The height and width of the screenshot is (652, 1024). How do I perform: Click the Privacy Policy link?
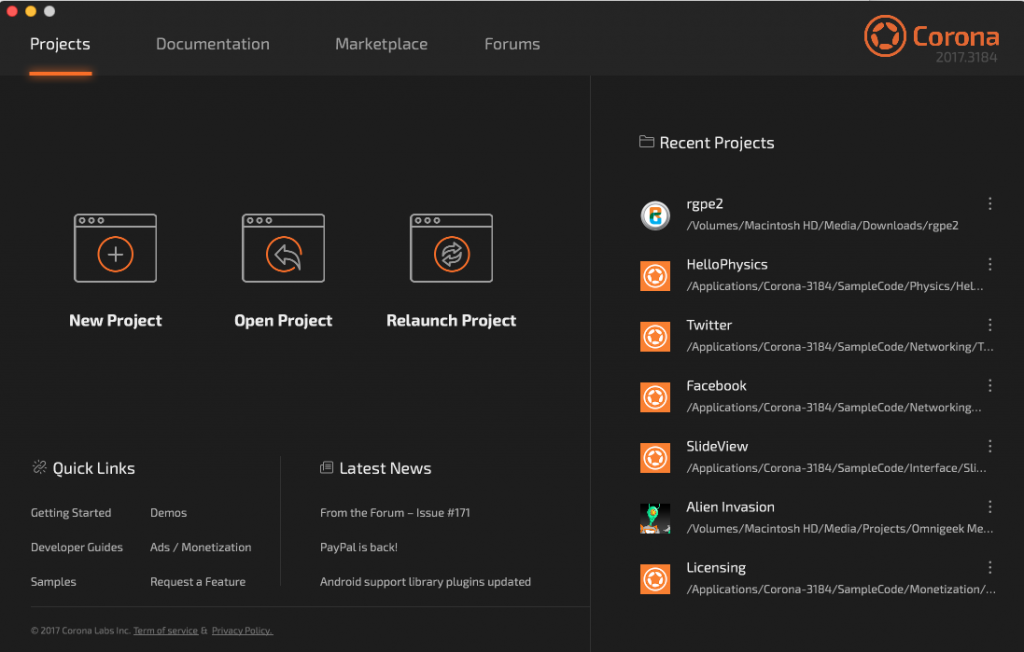coord(242,631)
